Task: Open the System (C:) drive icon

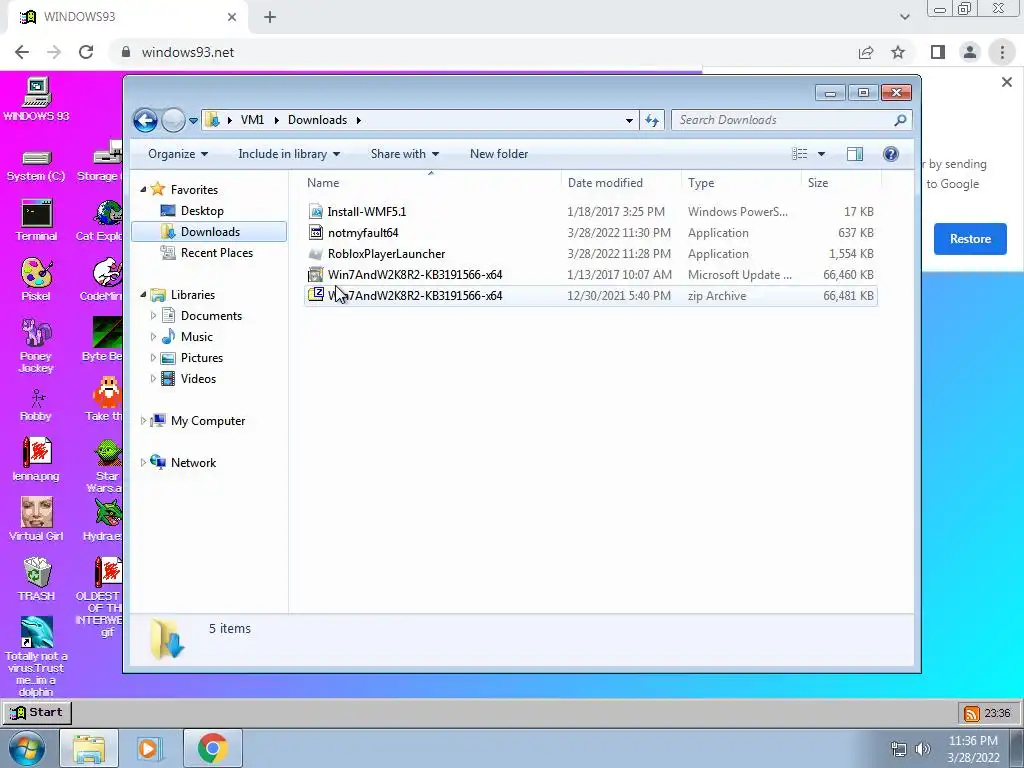Action: (x=36, y=165)
